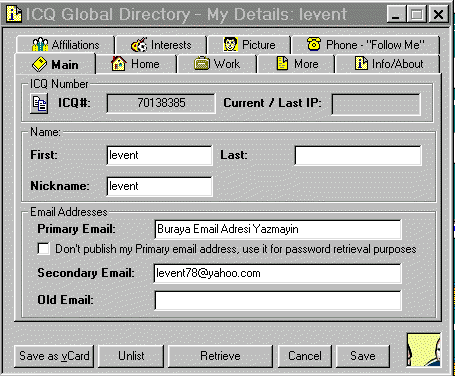455x376 pixels.
Task: Click the Current / Last IP field
Action: coord(376,104)
